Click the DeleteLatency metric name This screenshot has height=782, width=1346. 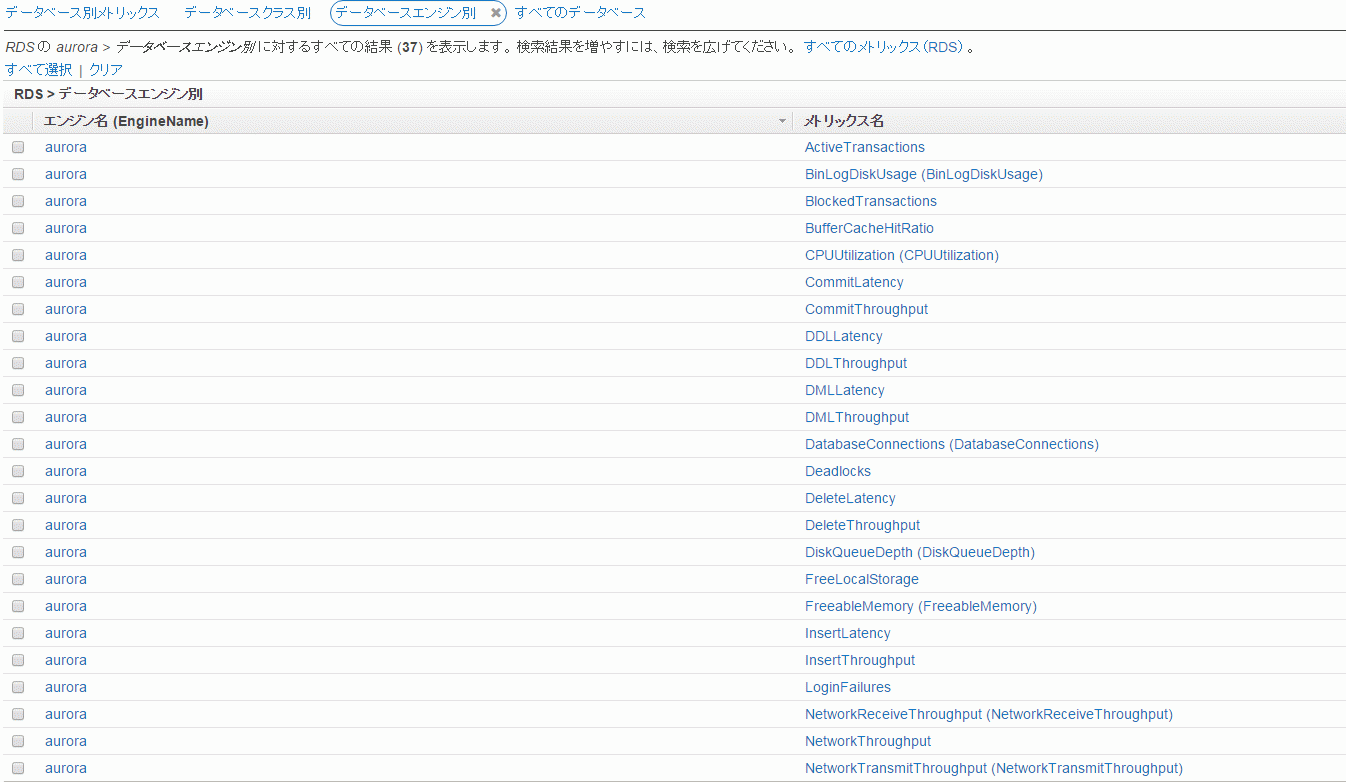(x=850, y=498)
